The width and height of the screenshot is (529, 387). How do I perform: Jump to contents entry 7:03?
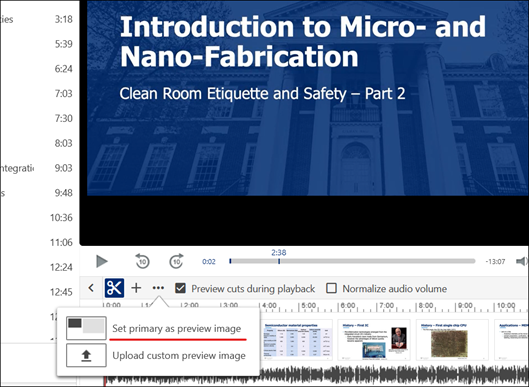tap(64, 93)
